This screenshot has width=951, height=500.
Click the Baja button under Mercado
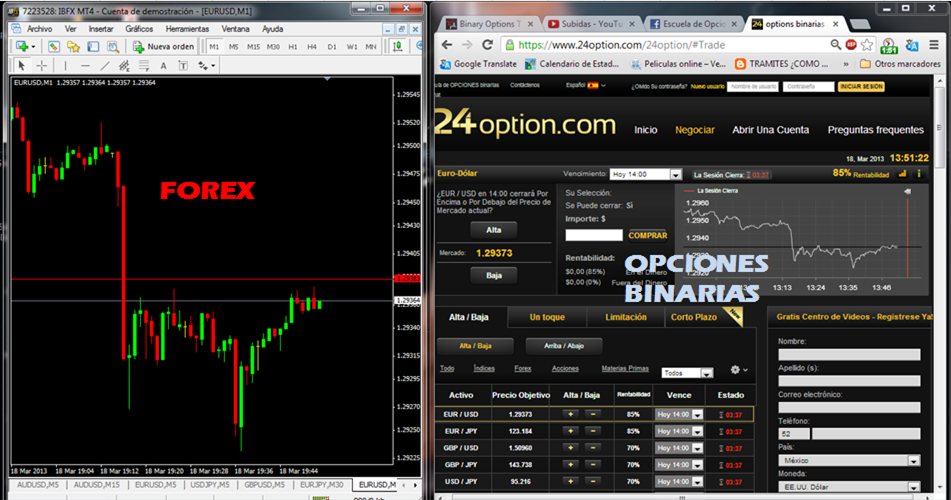pos(494,275)
